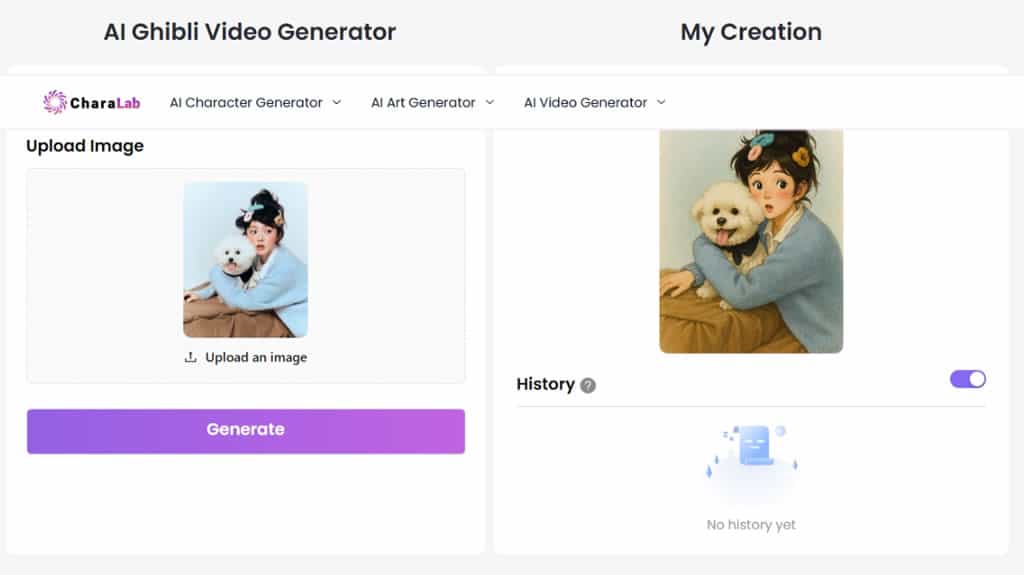This screenshot has height=575, width=1024.
Task: Open the generated Ghibli-style image
Action: (x=751, y=241)
